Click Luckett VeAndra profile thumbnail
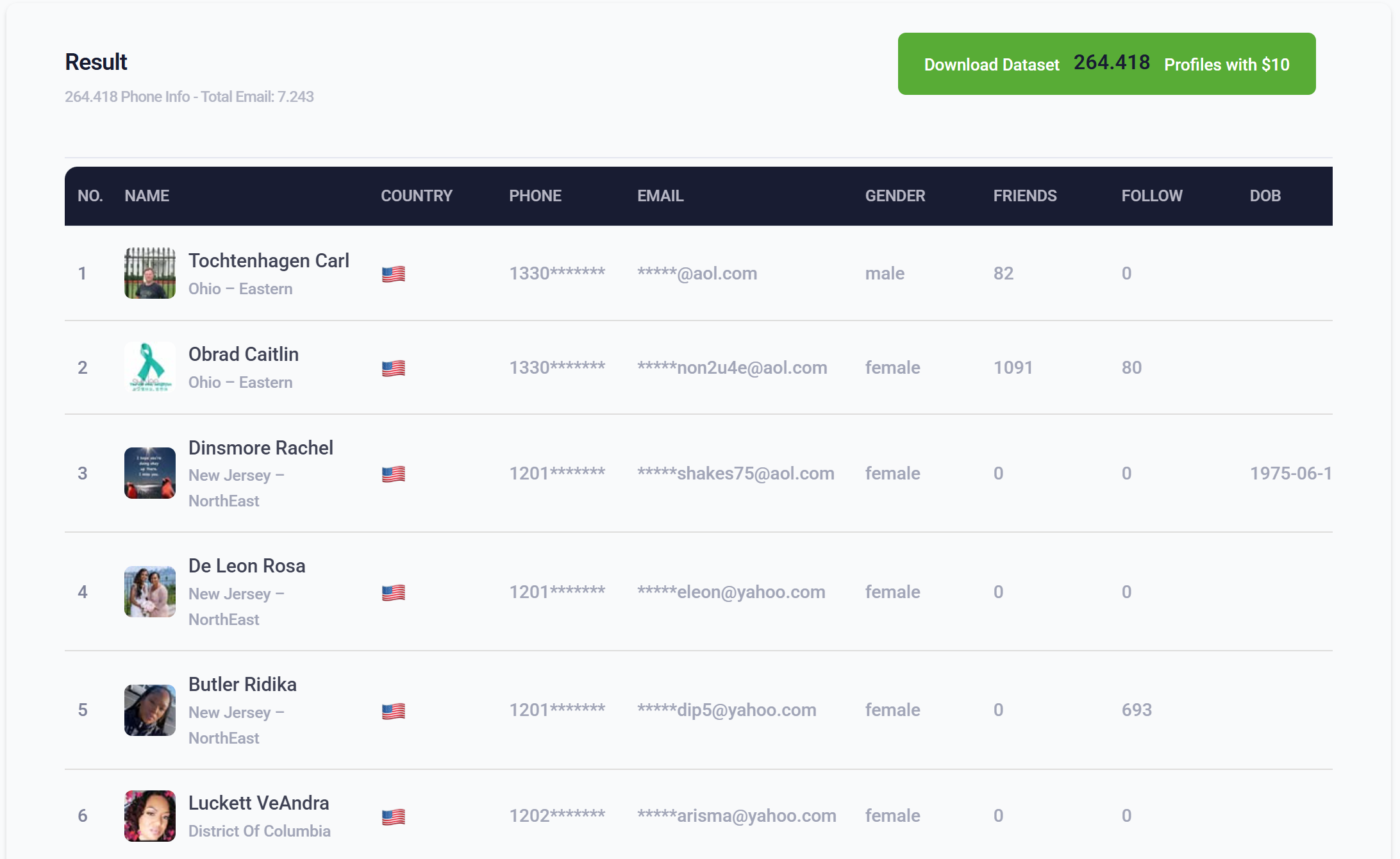This screenshot has height=859, width=1400. click(x=149, y=815)
